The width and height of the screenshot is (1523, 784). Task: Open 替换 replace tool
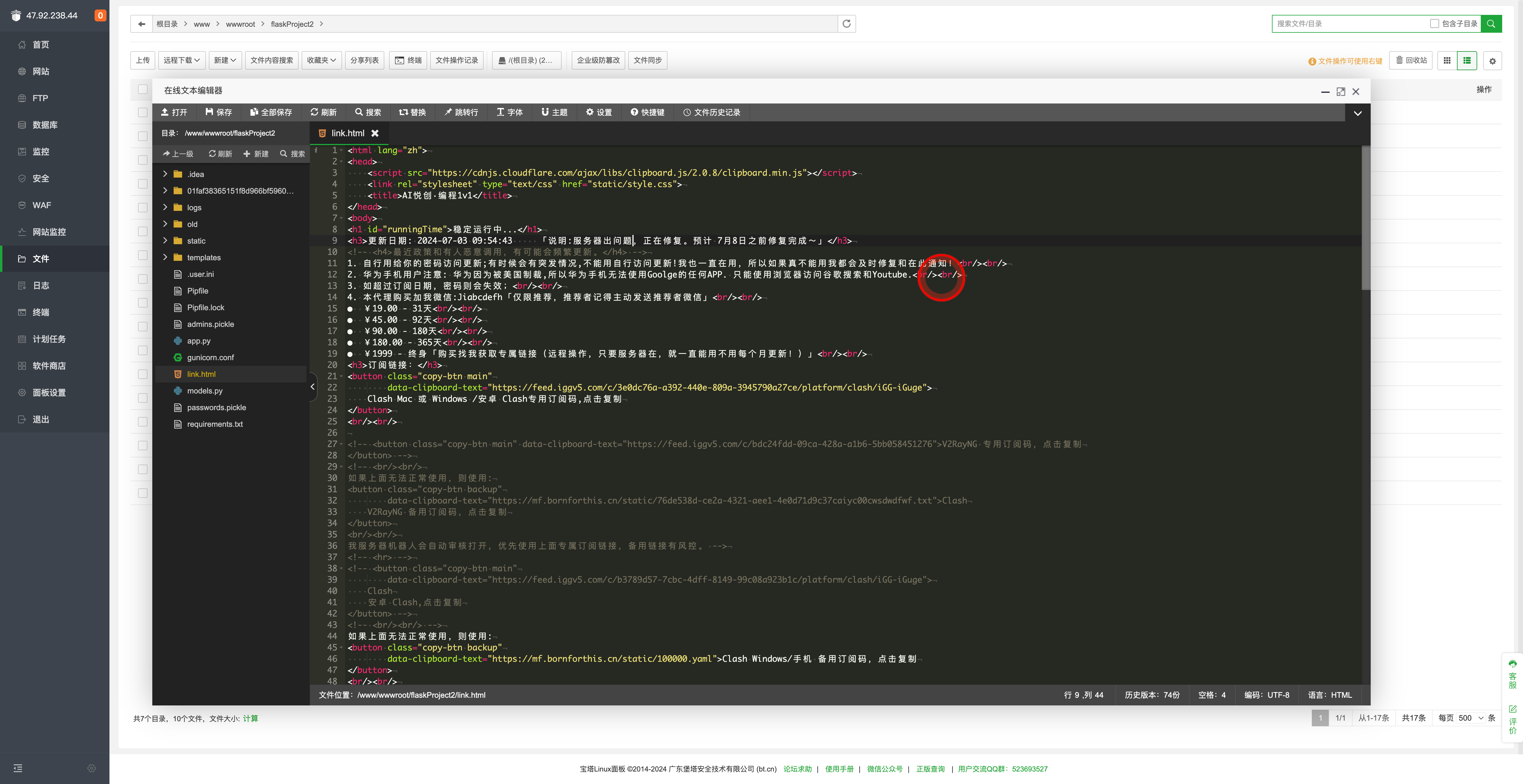(x=412, y=112)
